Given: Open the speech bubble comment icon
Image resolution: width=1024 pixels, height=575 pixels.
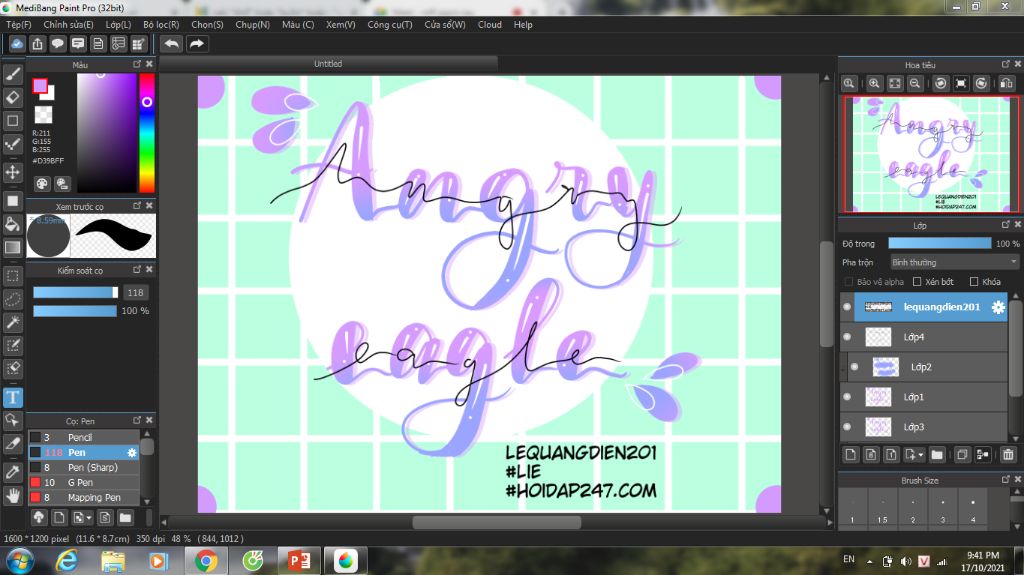Looking at the screenshot, I should (57, 44).
